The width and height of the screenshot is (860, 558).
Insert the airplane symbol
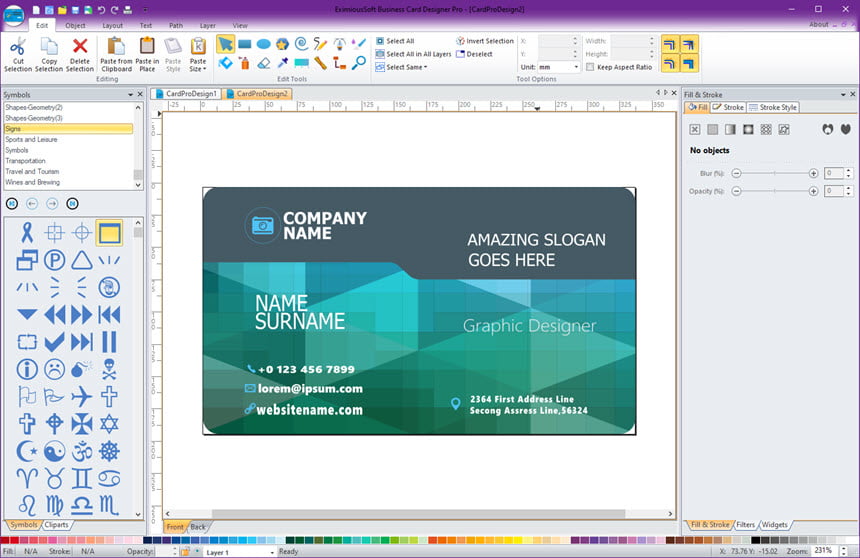pos(82,396)
